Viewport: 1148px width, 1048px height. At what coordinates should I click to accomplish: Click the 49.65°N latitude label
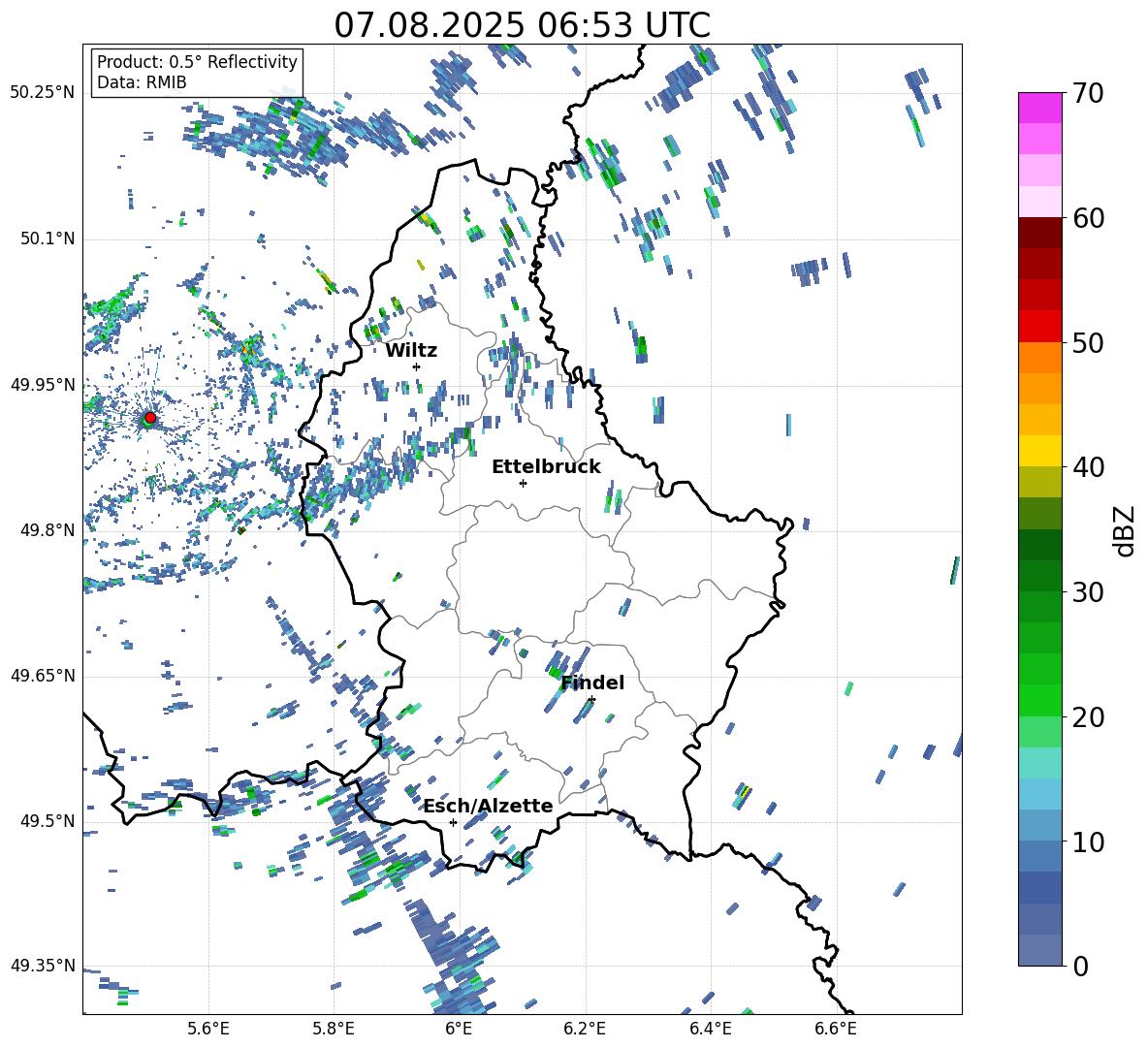point(43,675)
